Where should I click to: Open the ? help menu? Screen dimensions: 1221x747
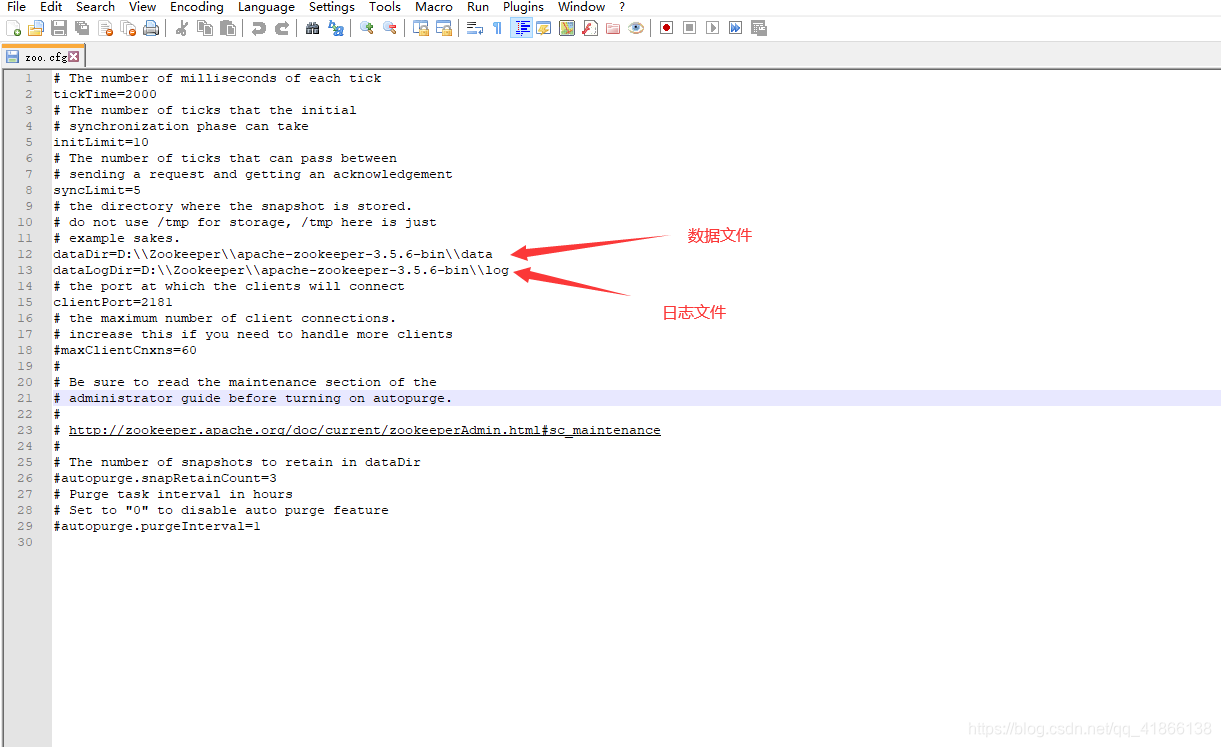[622, 7]
